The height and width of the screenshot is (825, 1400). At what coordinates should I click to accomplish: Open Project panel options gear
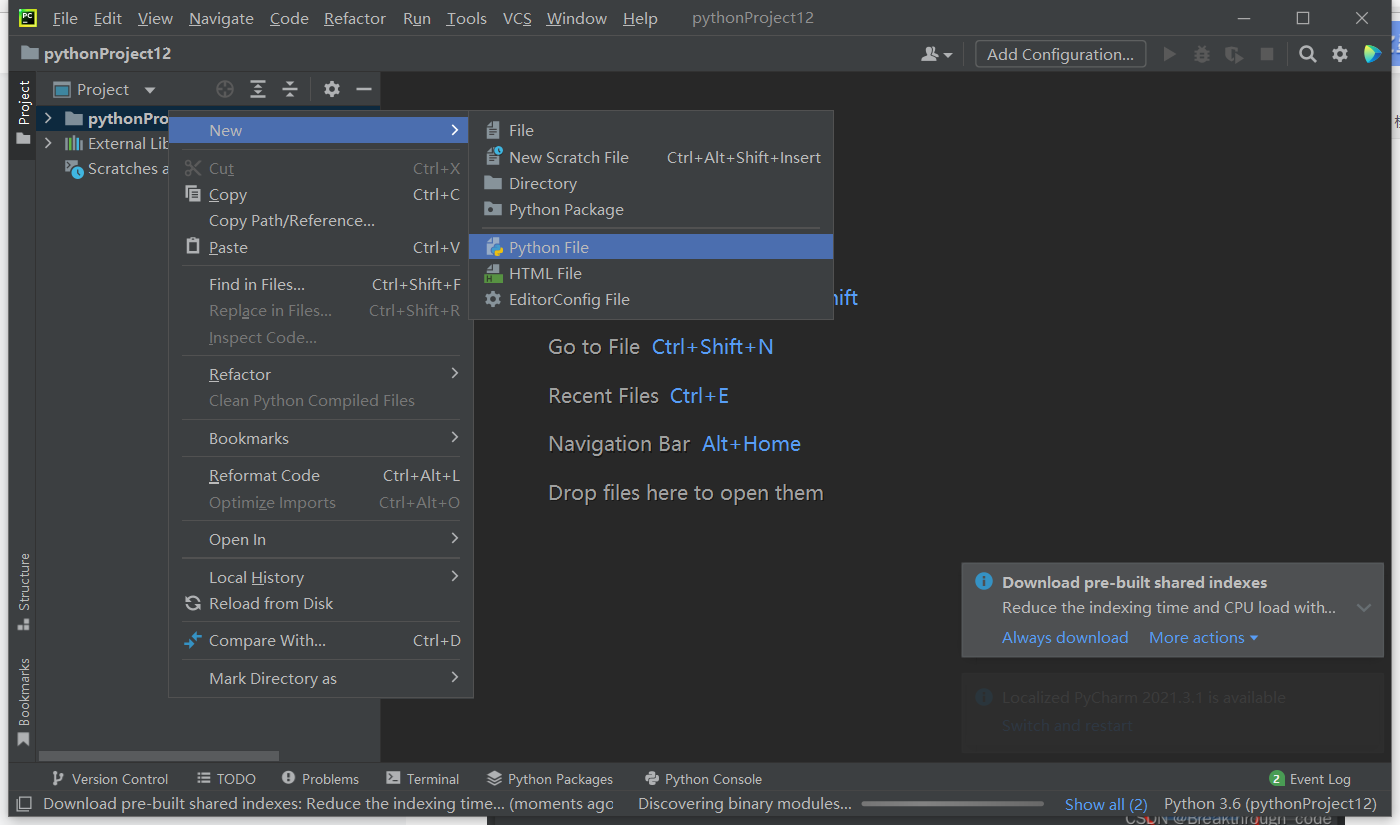[x=332, y=89]
